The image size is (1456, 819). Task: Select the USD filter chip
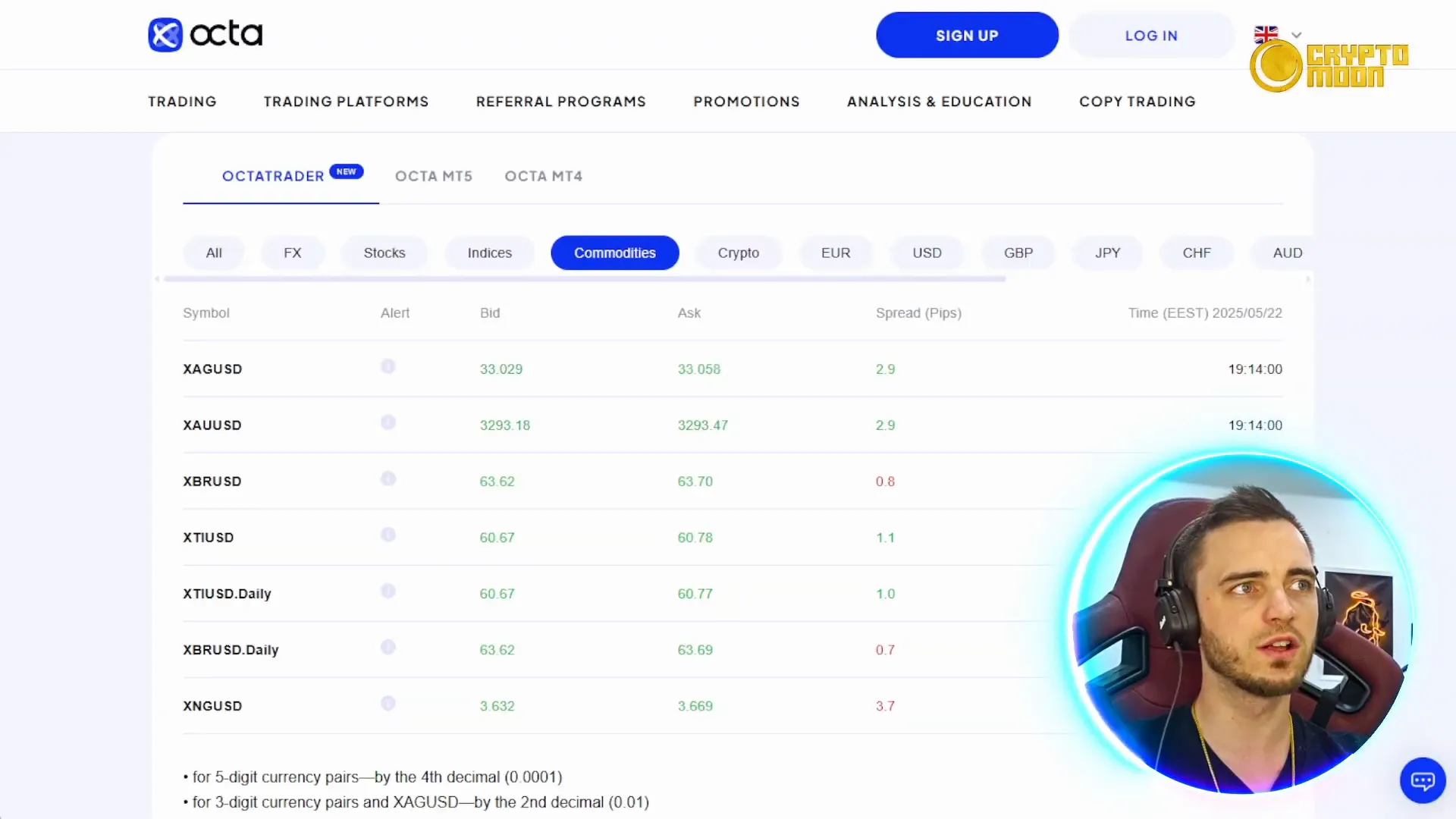(x=927, y=253)
